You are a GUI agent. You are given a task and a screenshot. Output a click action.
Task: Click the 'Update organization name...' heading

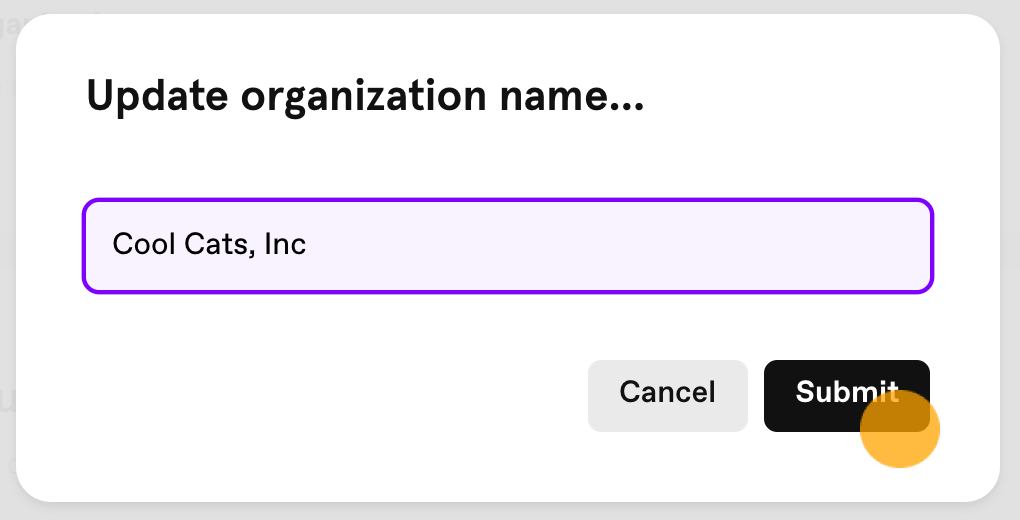point(365,97)
